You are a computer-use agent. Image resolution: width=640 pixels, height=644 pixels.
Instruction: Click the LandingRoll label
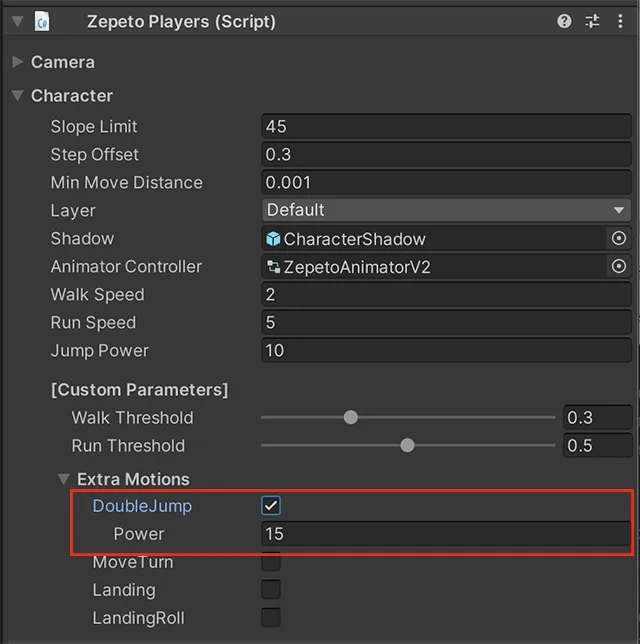point(138,618)
